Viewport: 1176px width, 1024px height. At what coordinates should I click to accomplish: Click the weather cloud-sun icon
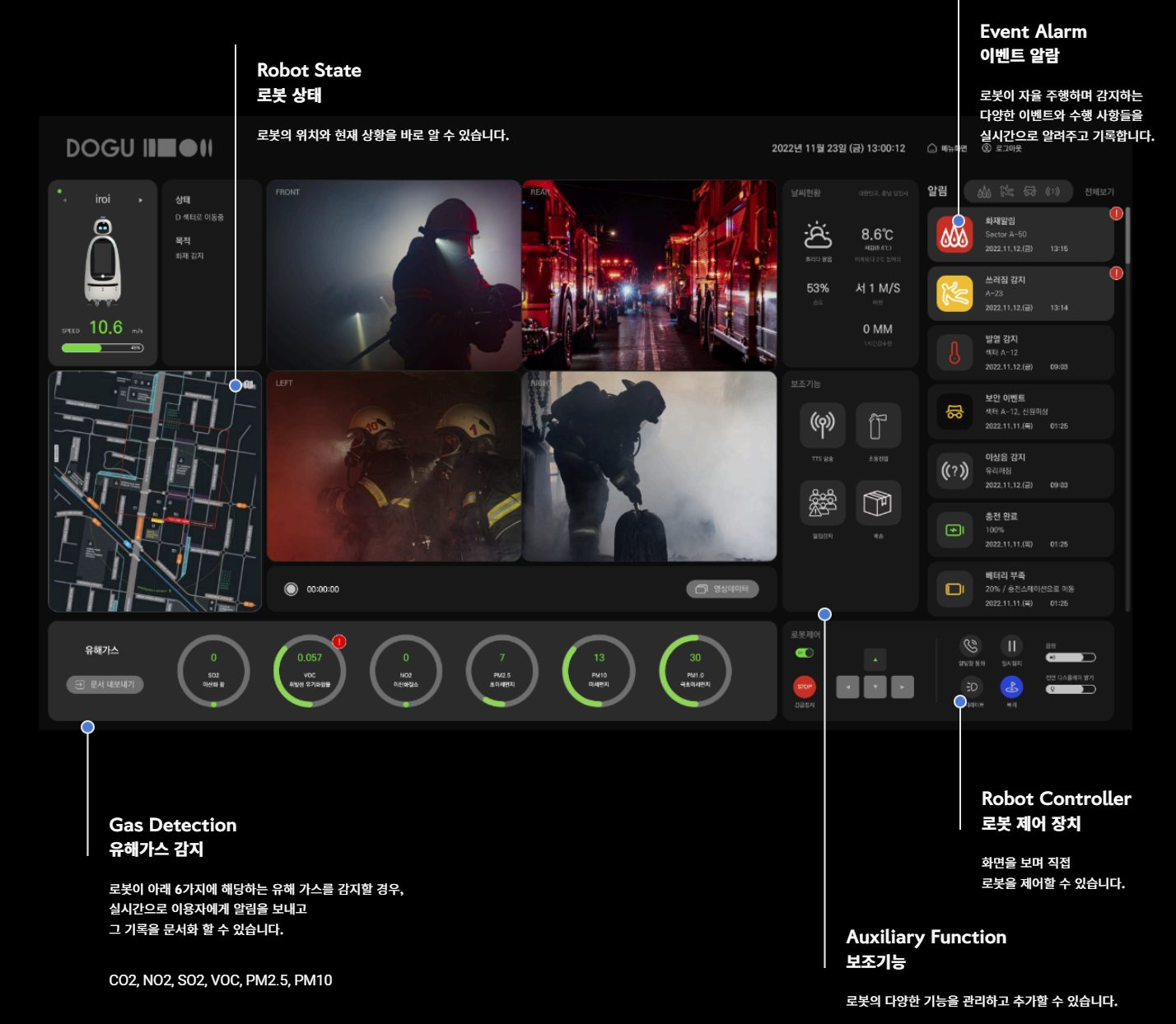(x=818, y=235)
